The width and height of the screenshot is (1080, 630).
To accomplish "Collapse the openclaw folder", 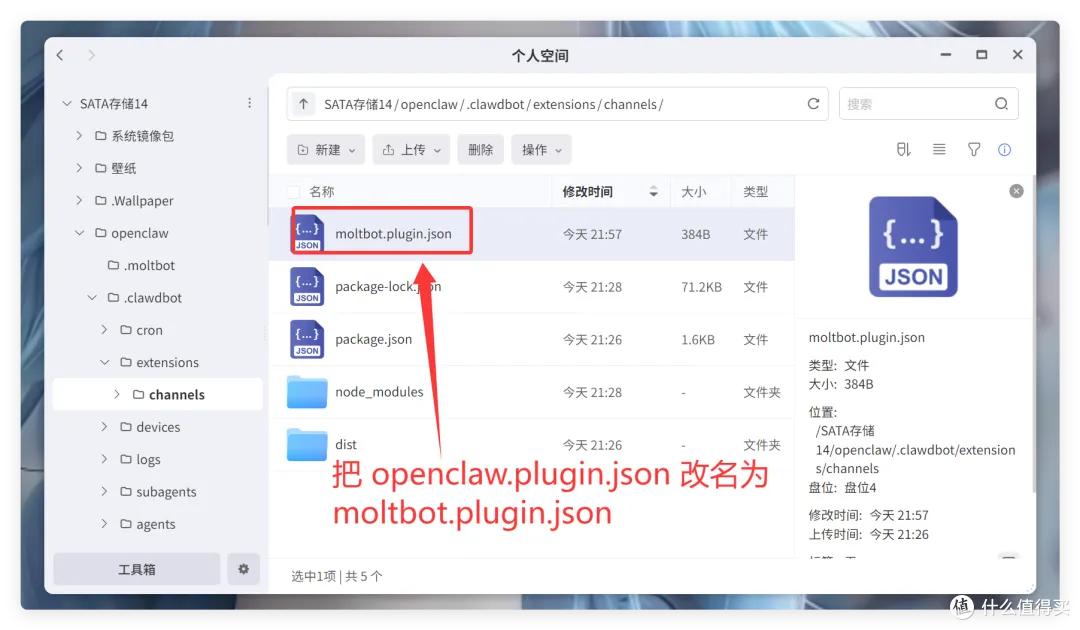I will tap(79, 233).
